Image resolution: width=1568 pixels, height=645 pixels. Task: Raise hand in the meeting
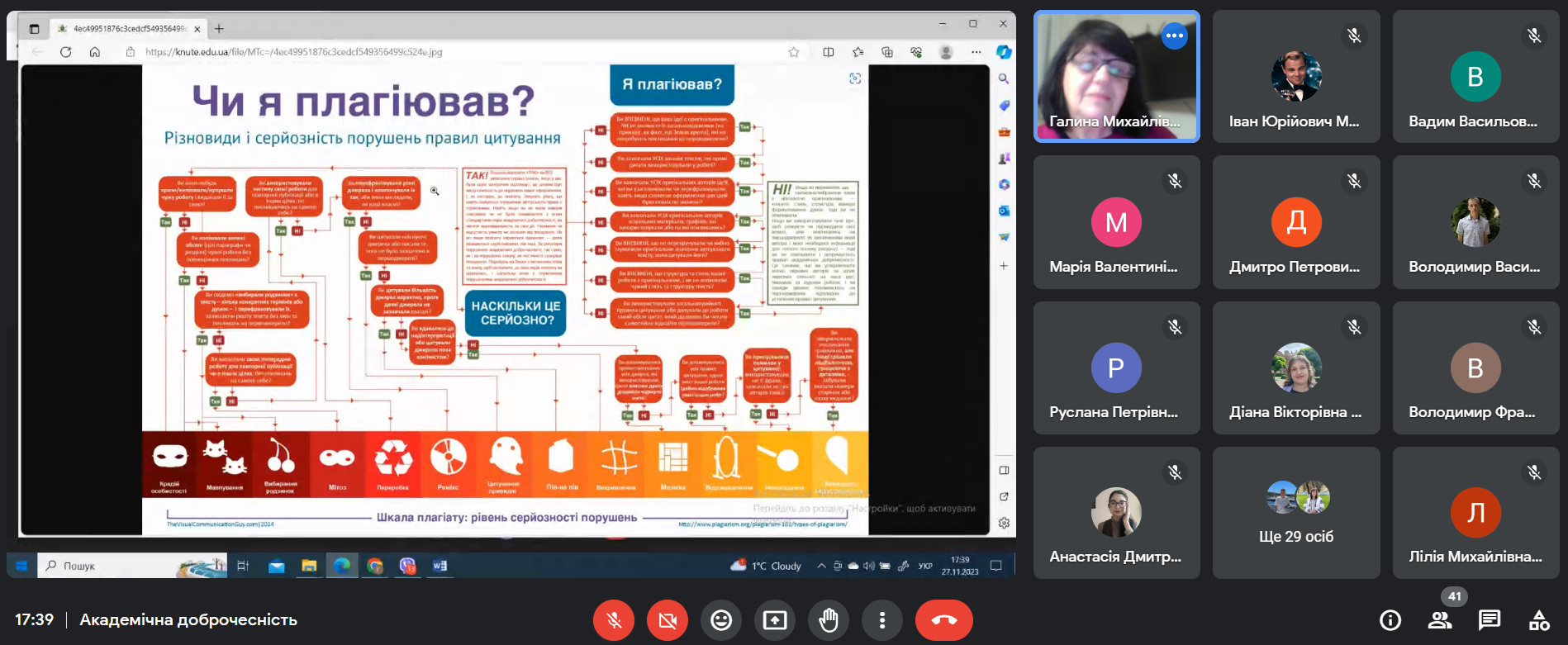click(x=829, y=620)
